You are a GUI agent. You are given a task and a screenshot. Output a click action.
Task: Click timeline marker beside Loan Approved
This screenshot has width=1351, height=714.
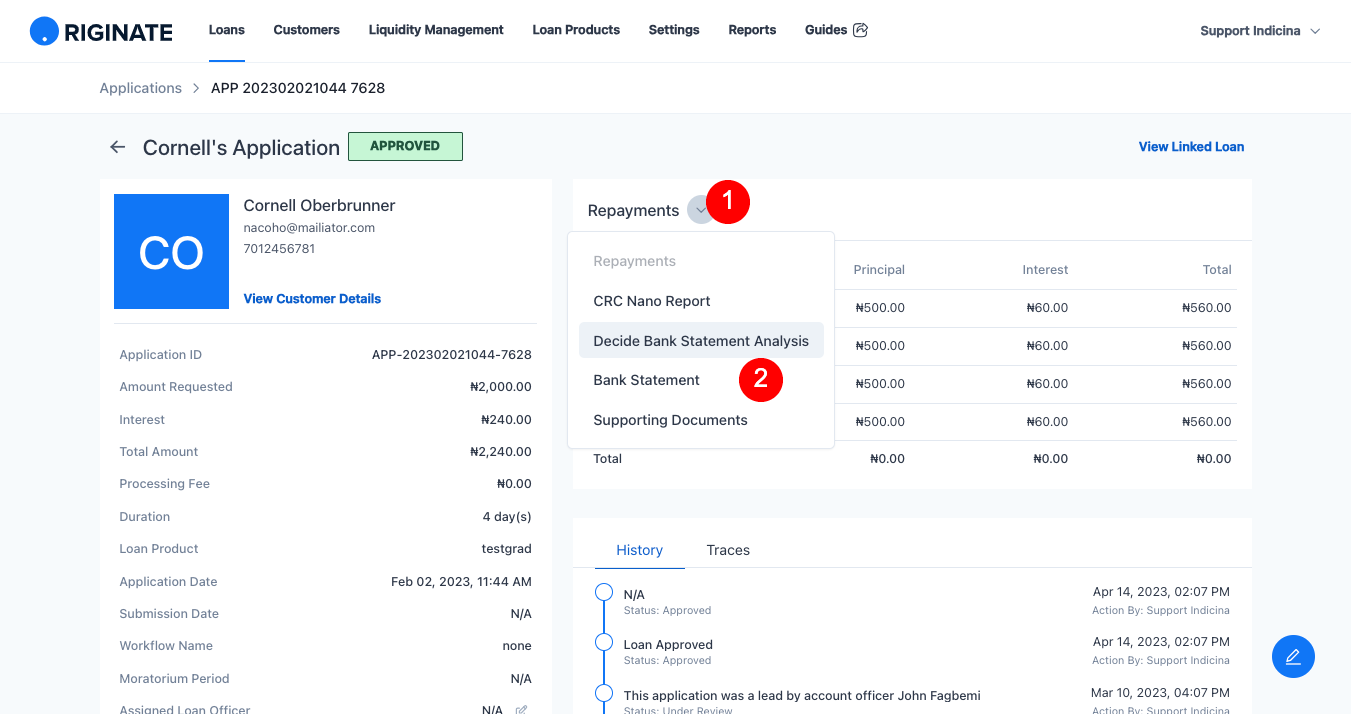604,642
